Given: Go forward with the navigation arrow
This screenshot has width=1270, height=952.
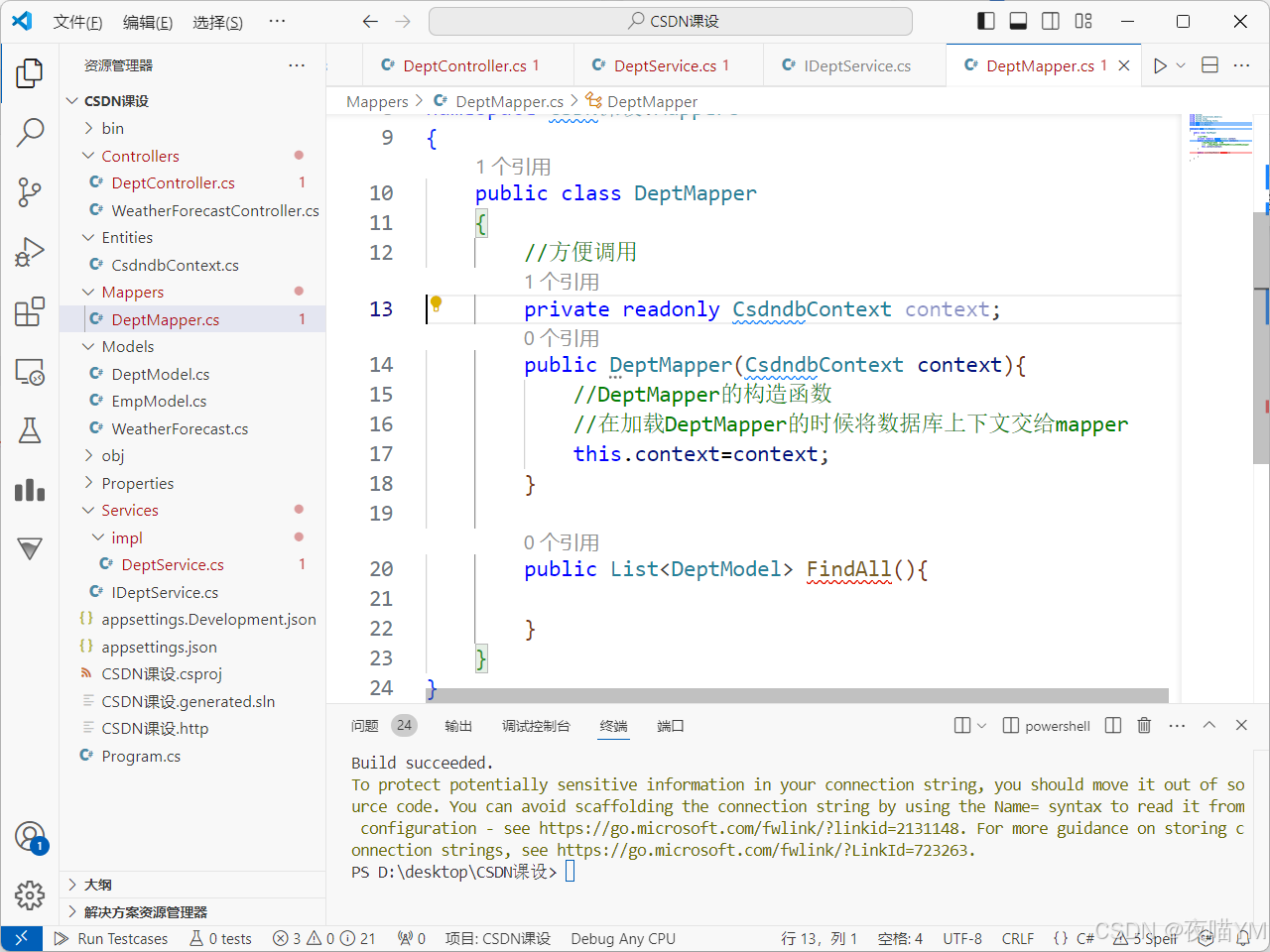Looking at the screenshot, I should [x=402, y=21].
